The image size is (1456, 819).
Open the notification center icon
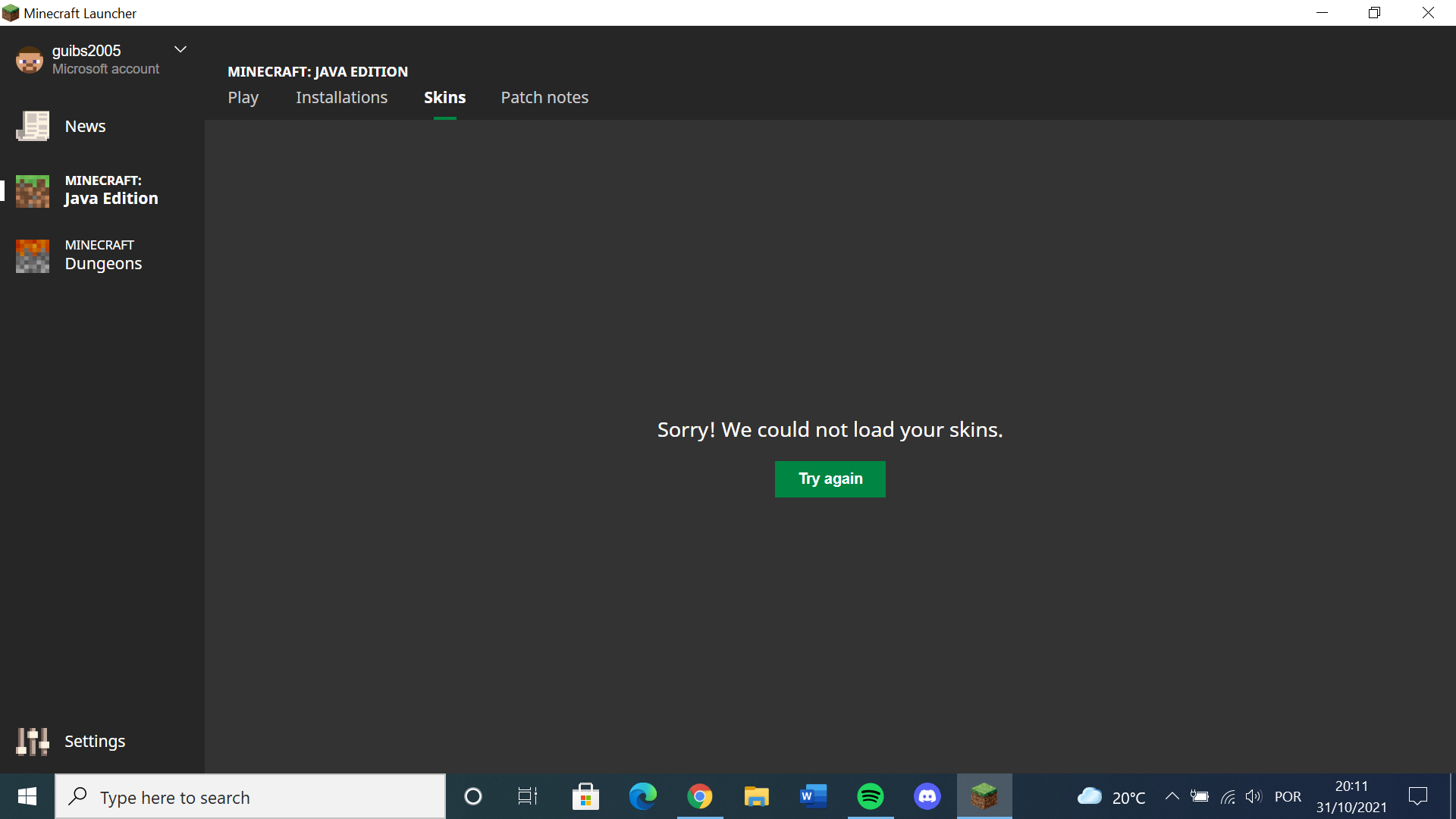point(1417,796)
